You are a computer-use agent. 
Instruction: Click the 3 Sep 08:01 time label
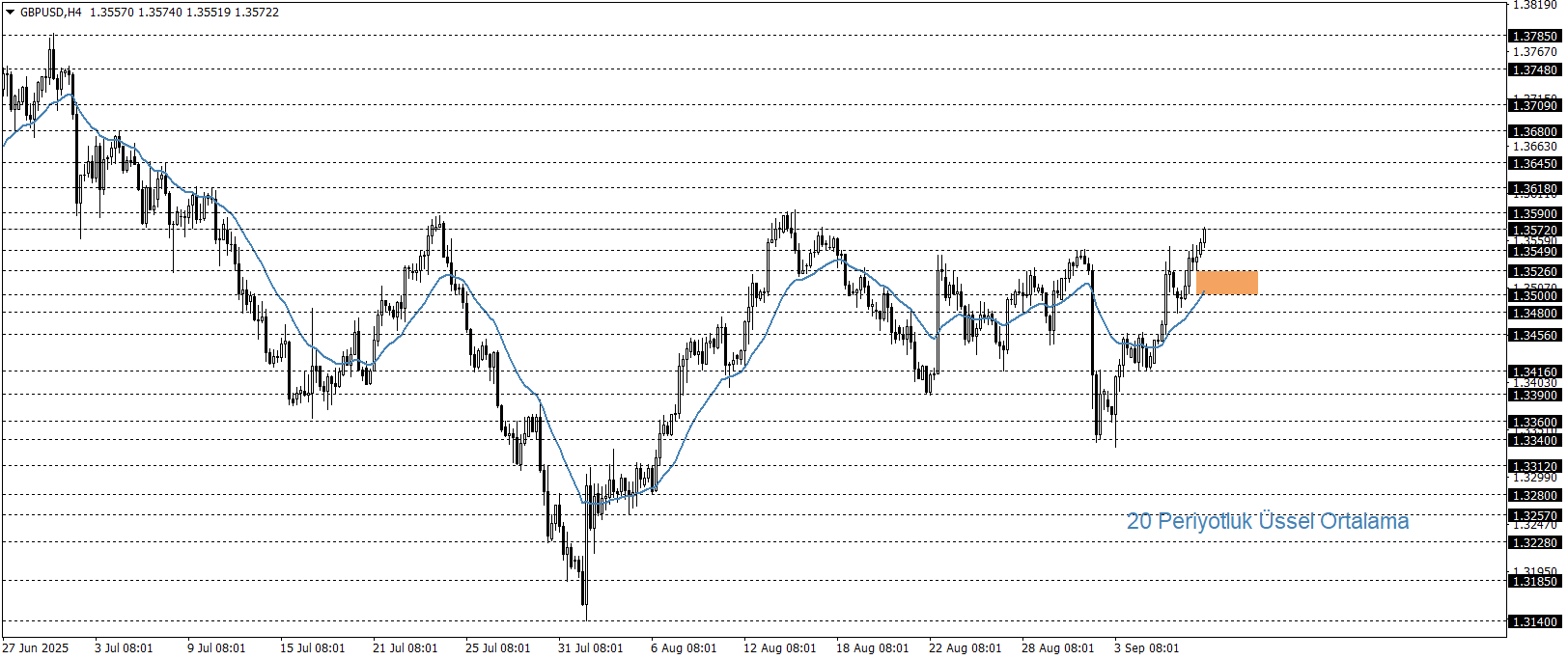click(x=1146, y=647)
